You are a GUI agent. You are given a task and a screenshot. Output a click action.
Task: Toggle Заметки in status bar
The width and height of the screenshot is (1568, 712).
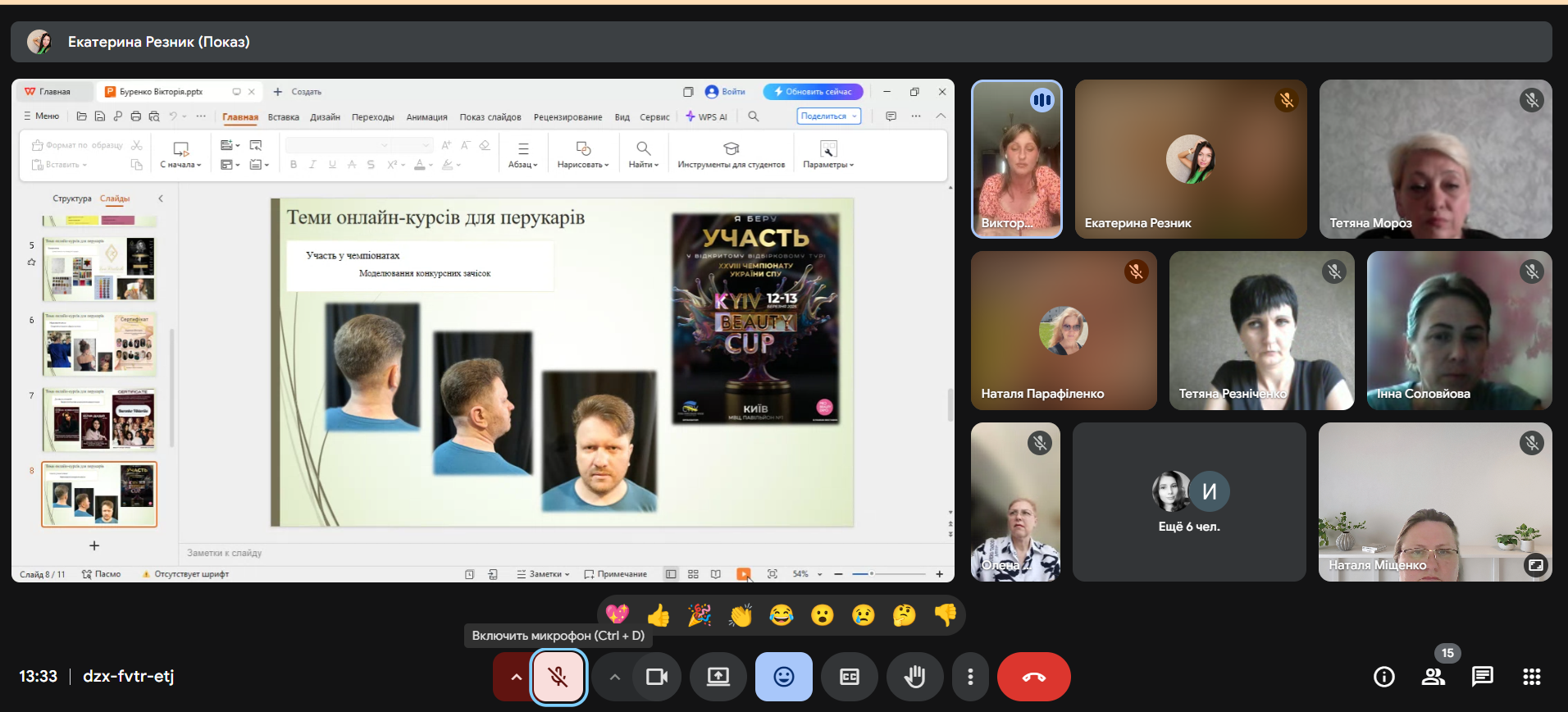[543, 574]
